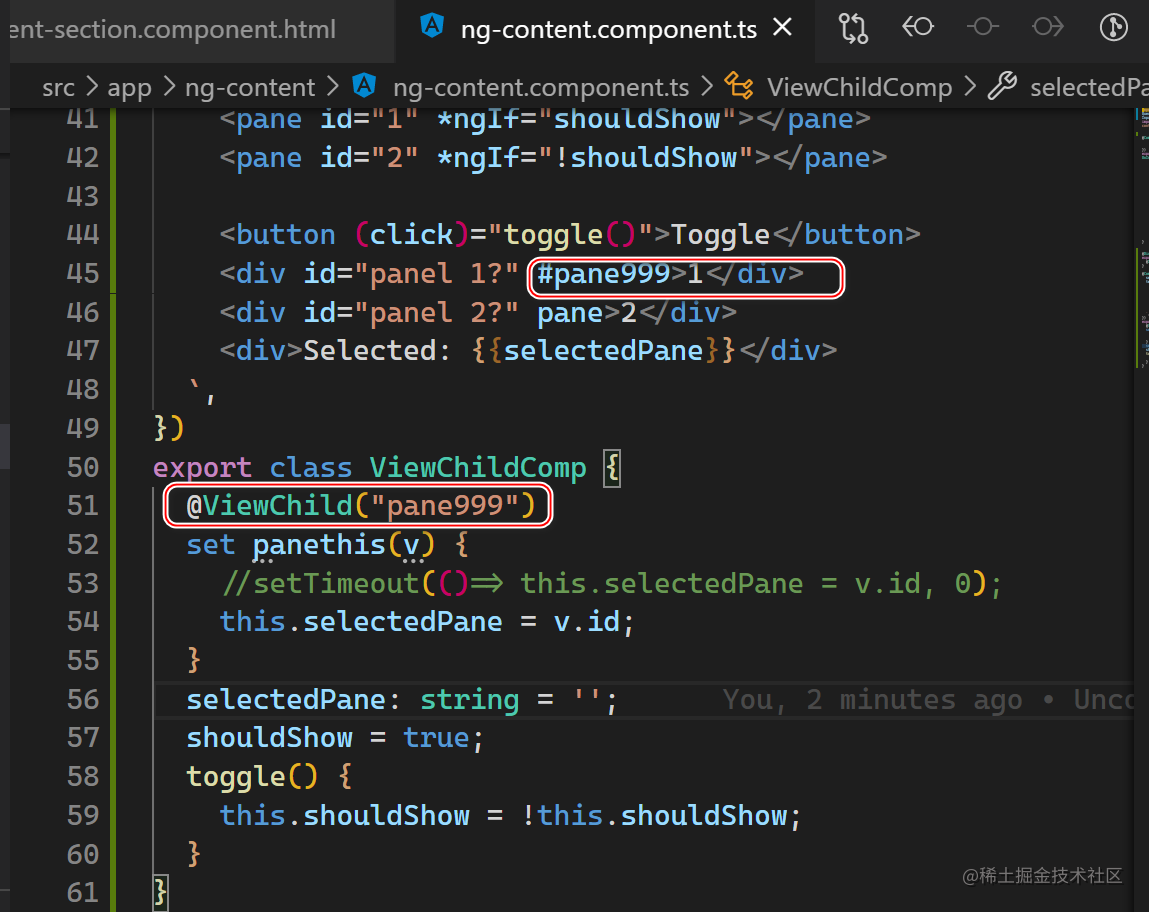The width and height of the screenshot is (1149, 912).
Task: Close the ng-content.component.ts tab
Action: 783,28
